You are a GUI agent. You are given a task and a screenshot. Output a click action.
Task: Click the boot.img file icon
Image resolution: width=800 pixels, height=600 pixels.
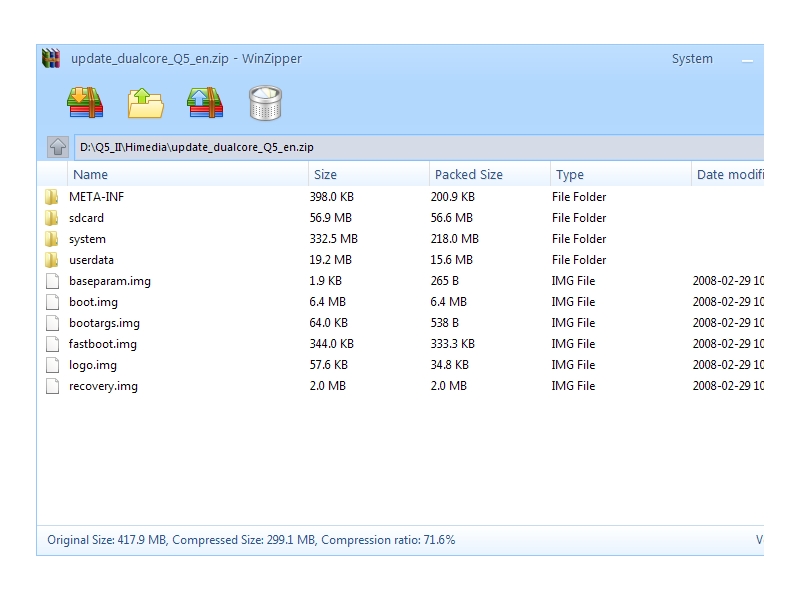tap(52, 302)
